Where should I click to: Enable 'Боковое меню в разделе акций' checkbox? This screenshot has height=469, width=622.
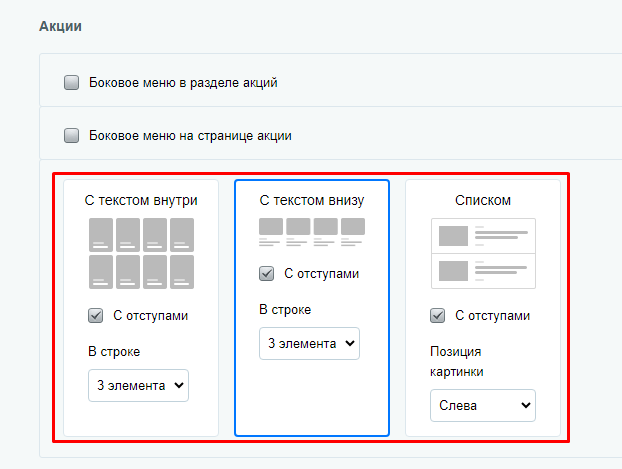click(x=71, y=83)
